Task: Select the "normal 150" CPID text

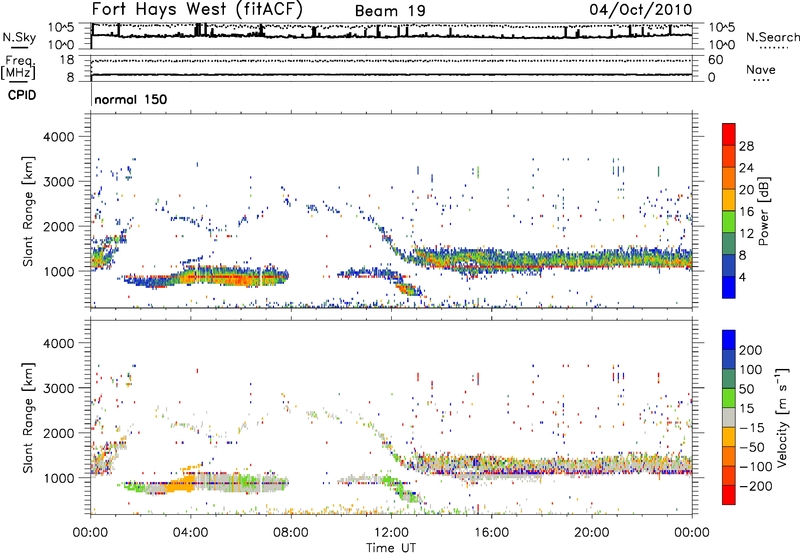Action: coord(131,99)
